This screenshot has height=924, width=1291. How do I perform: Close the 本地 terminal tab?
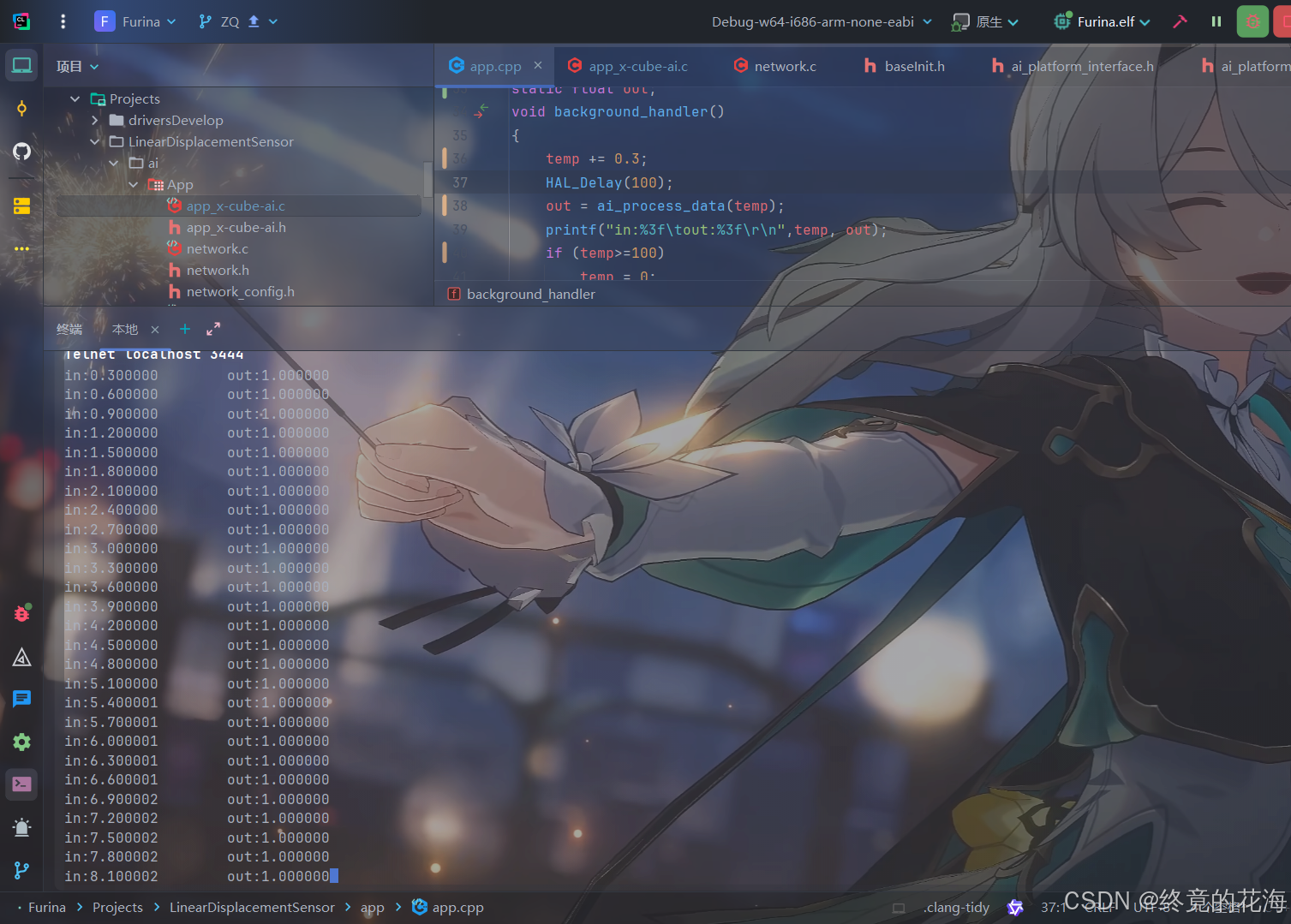pos(155,330)
